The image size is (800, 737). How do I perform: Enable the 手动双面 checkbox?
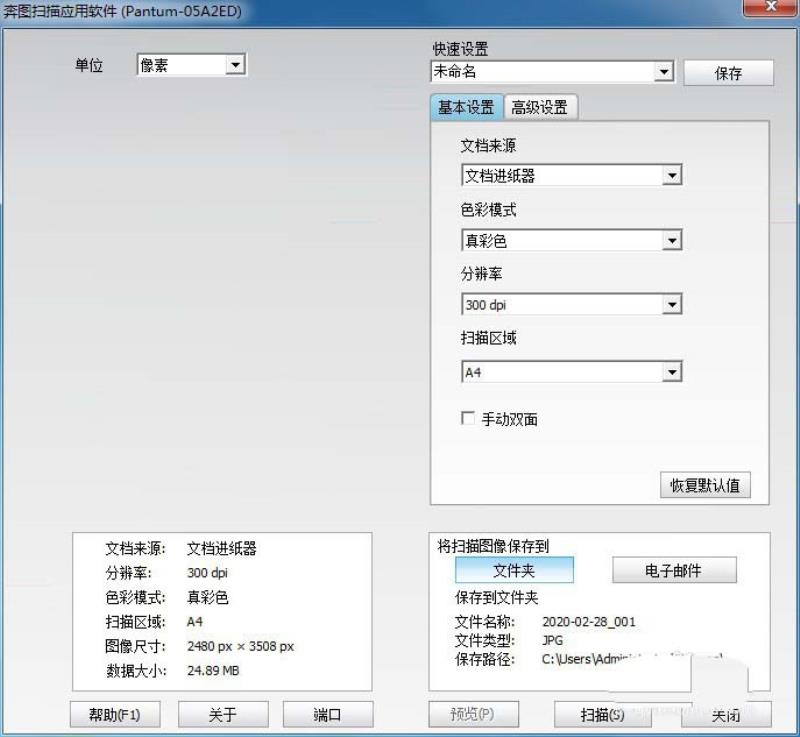coord(467,418)
